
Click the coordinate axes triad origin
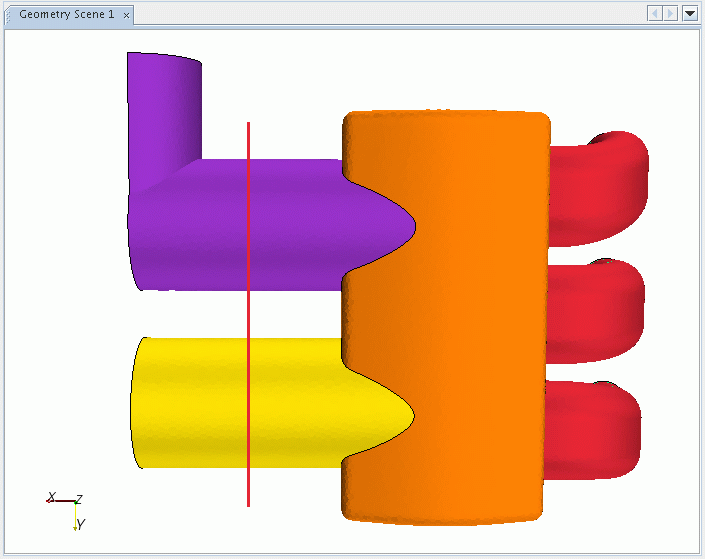tap(75, 501)
